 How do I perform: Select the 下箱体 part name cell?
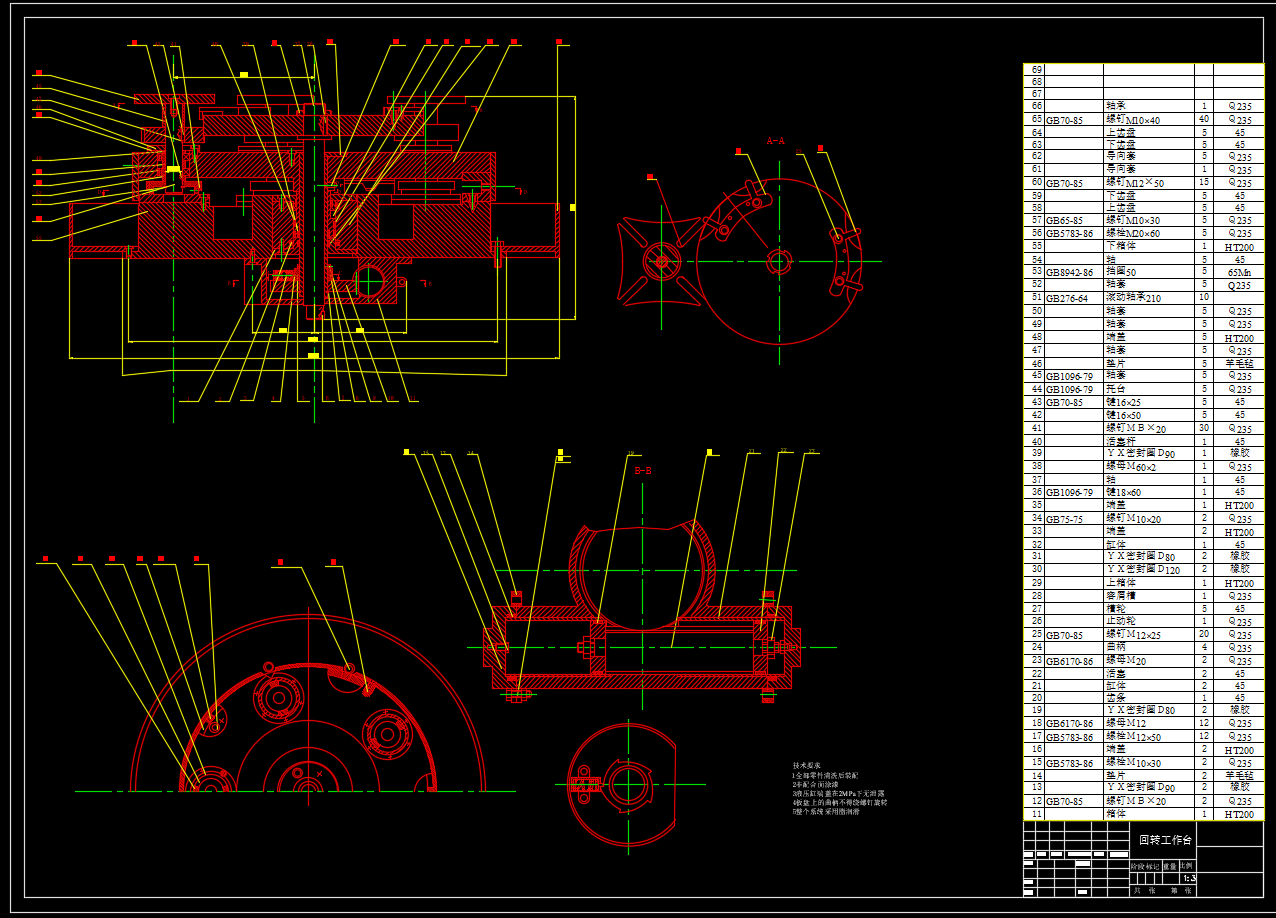pyautogui.click(x=1120, y=246)
